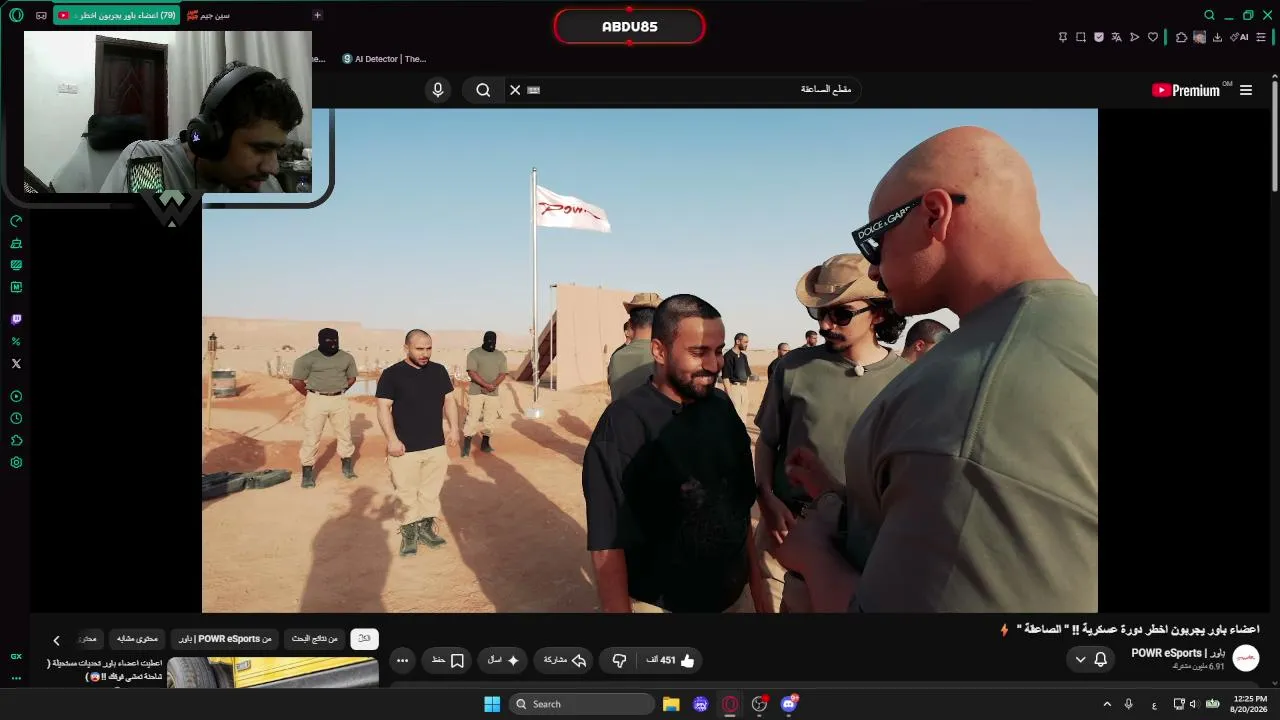Select the من POWR eSports chip
The height and width of the screenshot is (720, 1280).
pos(226,639)
